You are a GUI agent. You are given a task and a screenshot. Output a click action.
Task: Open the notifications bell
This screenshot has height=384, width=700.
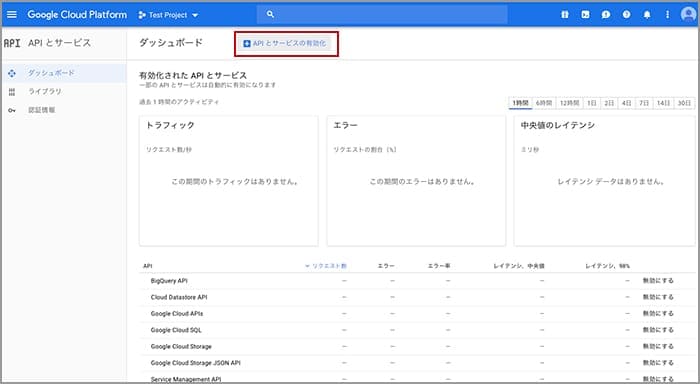point(647,15)
